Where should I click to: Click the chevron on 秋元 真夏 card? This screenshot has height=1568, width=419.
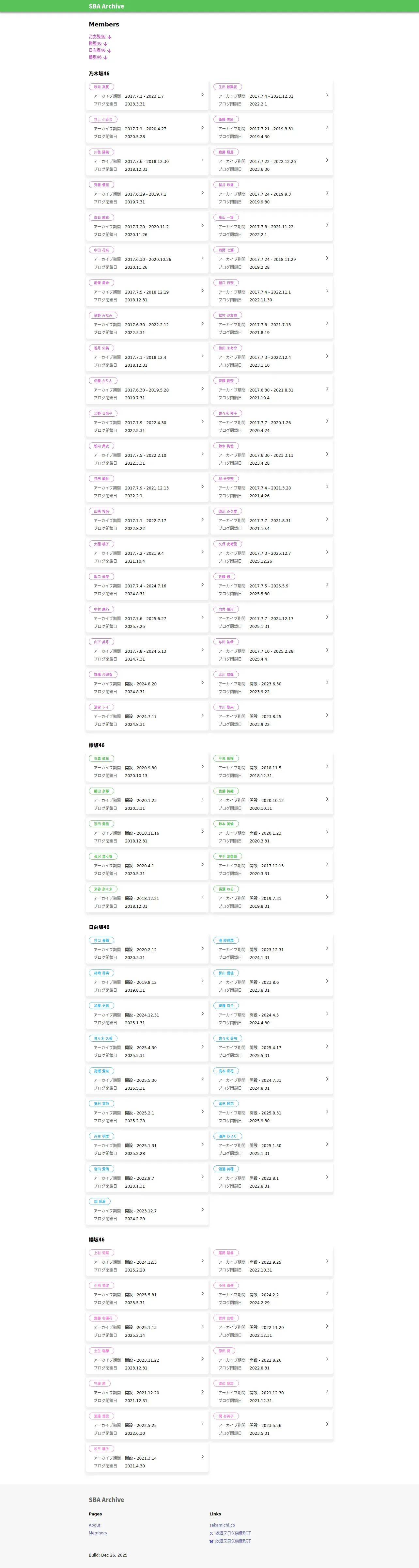click(x=203, y=95)
